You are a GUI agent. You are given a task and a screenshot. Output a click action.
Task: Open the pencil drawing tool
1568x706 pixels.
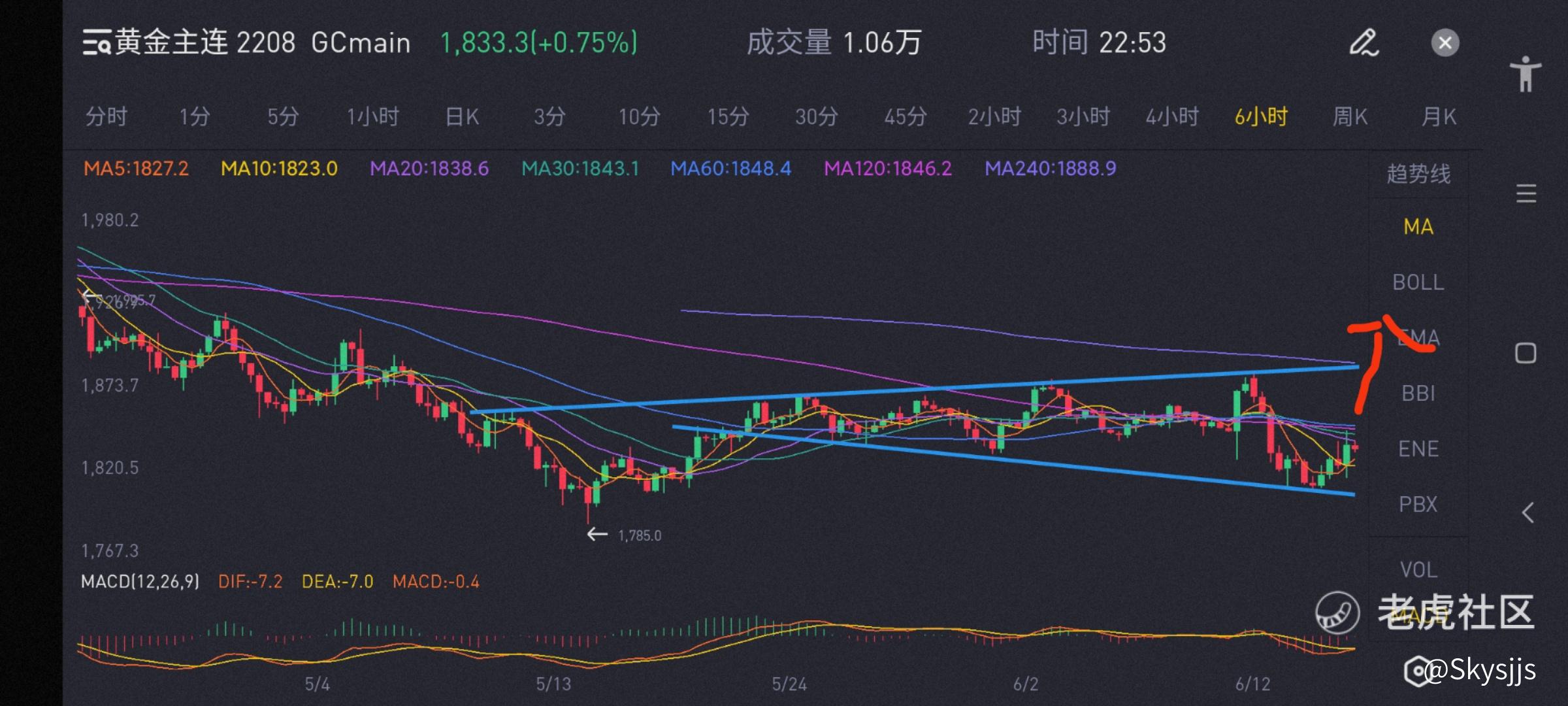[1364, 43]
